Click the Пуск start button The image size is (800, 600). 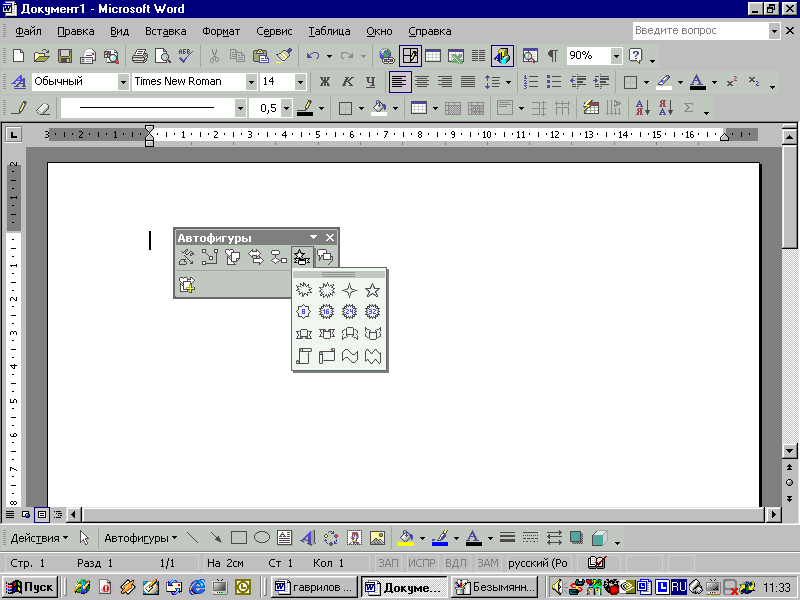[31, 587]
